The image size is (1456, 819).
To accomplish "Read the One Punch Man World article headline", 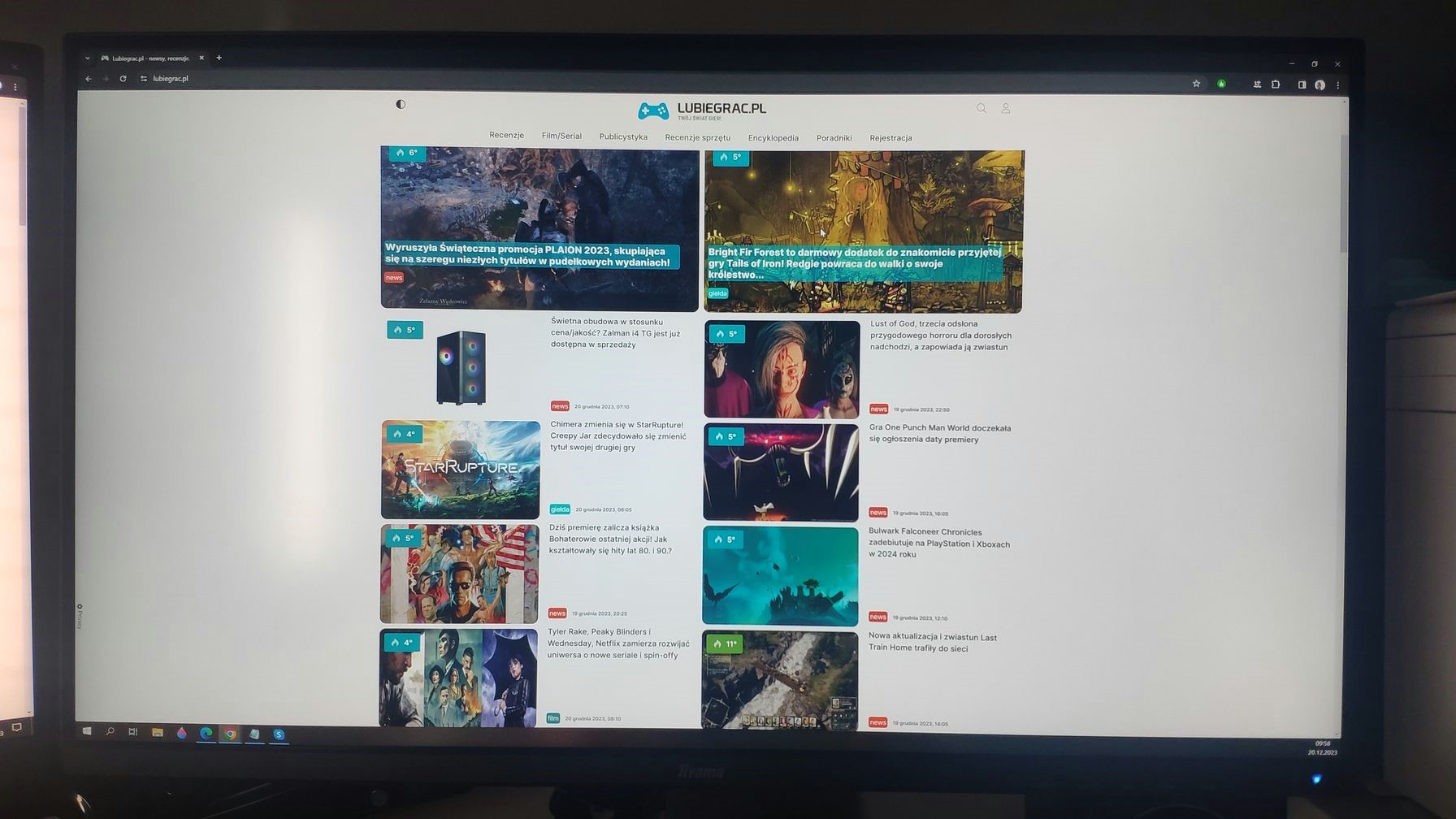I will [940, 433].
